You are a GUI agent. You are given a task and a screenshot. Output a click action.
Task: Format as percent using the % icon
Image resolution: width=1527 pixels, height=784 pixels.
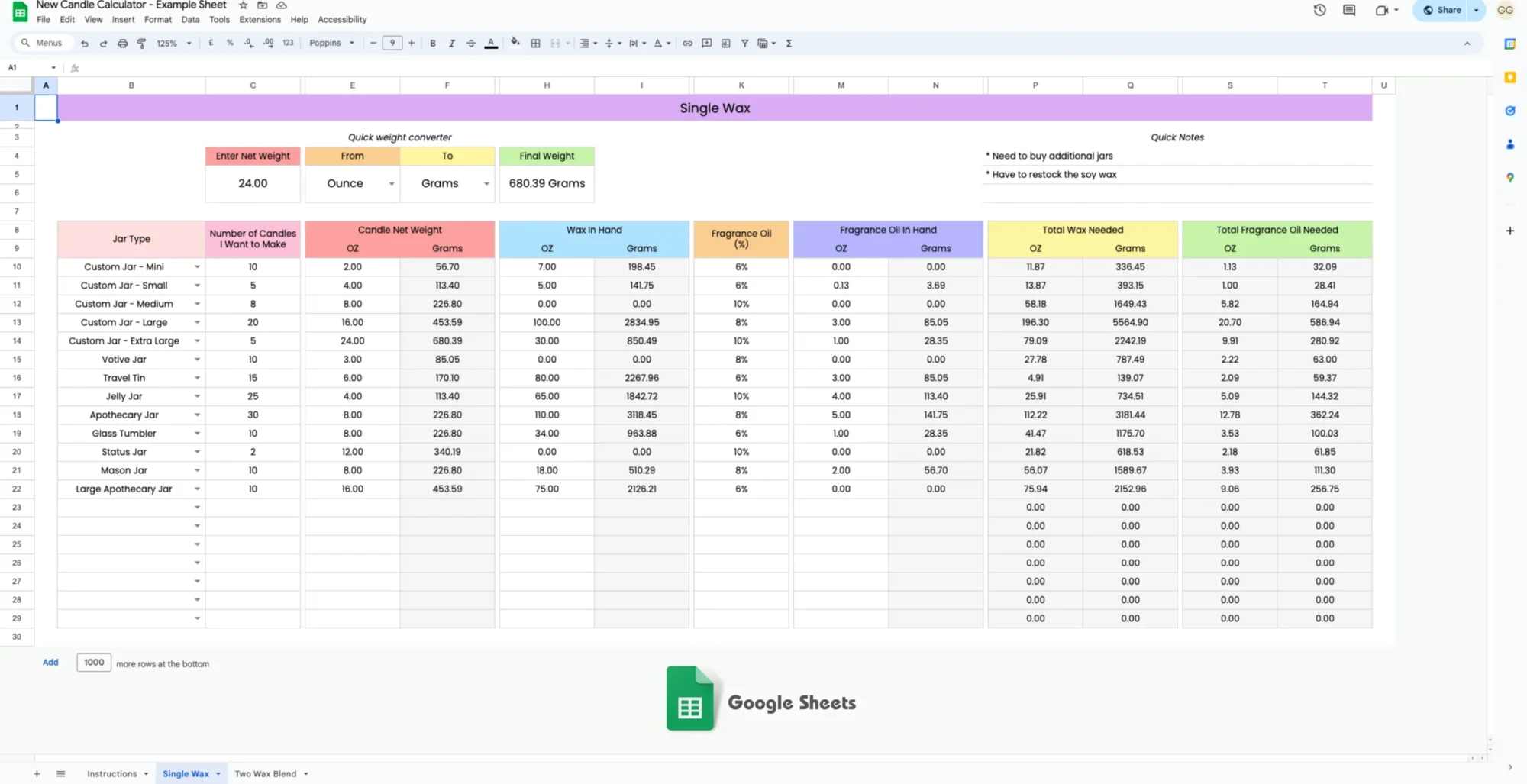click(230, 44)
